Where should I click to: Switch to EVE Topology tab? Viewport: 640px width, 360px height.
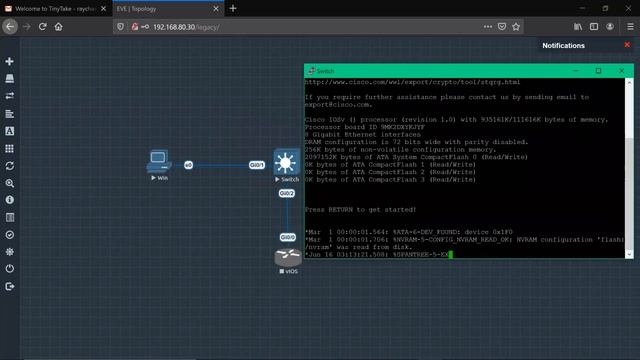click(163, 9)
